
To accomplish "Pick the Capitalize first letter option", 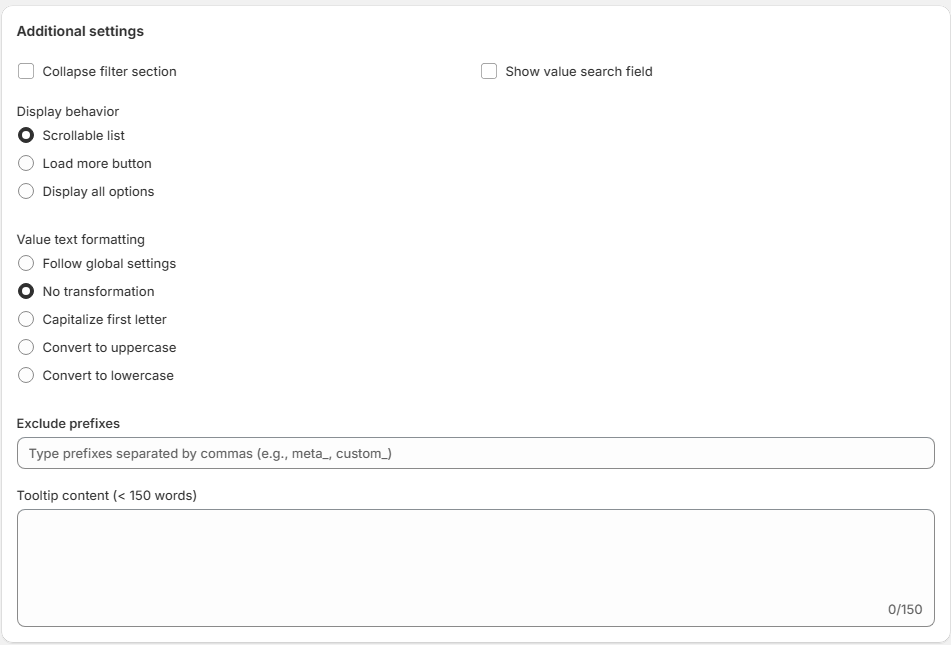I will [26, 320].
